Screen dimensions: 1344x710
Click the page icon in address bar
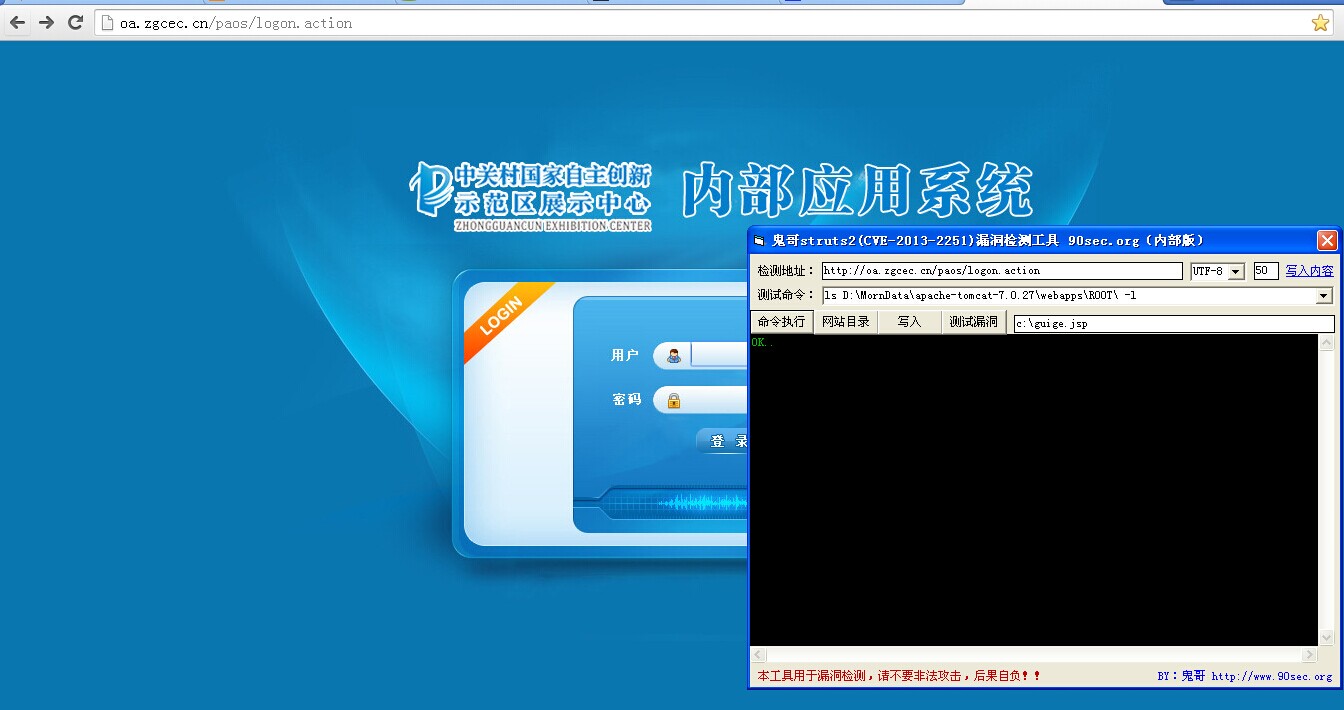click(108, 23)
